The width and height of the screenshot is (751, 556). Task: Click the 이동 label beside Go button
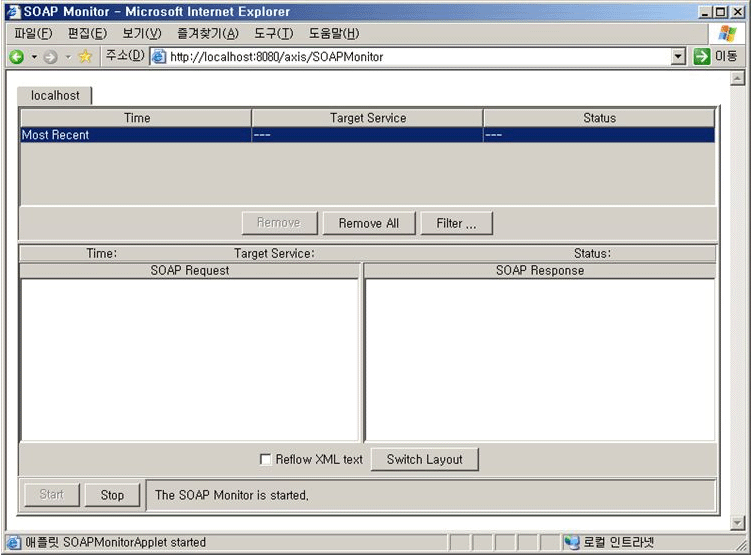(726, 57)
